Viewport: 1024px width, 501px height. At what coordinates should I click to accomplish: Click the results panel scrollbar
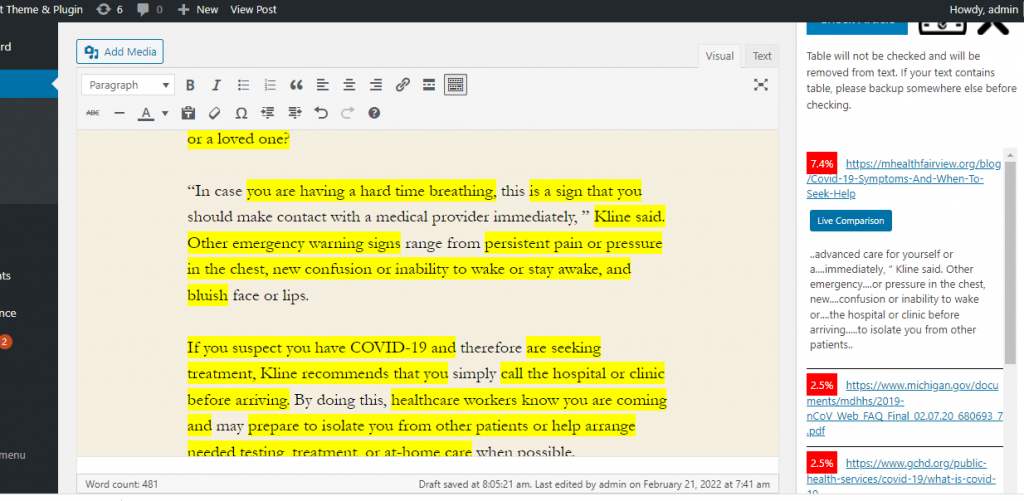tap(1010, 262)
